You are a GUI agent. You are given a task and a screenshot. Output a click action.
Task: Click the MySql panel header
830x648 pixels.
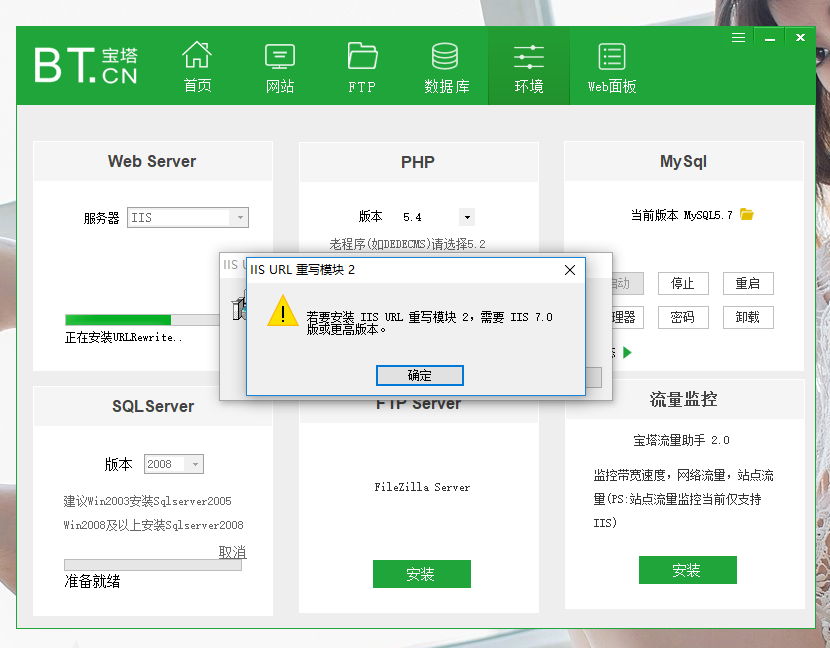click(683, 161)
